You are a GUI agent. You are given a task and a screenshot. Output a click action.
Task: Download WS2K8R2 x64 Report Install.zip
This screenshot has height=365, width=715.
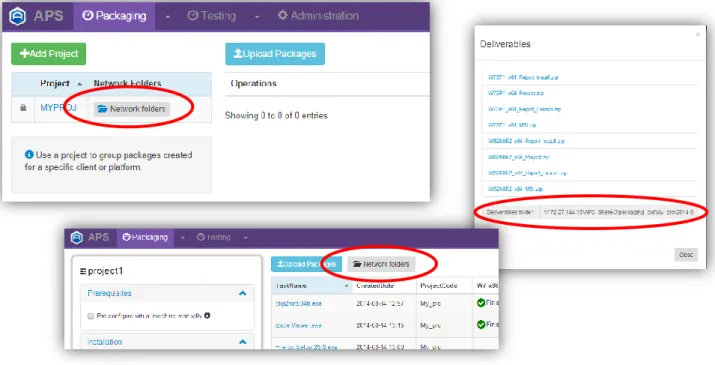[526, 141]
